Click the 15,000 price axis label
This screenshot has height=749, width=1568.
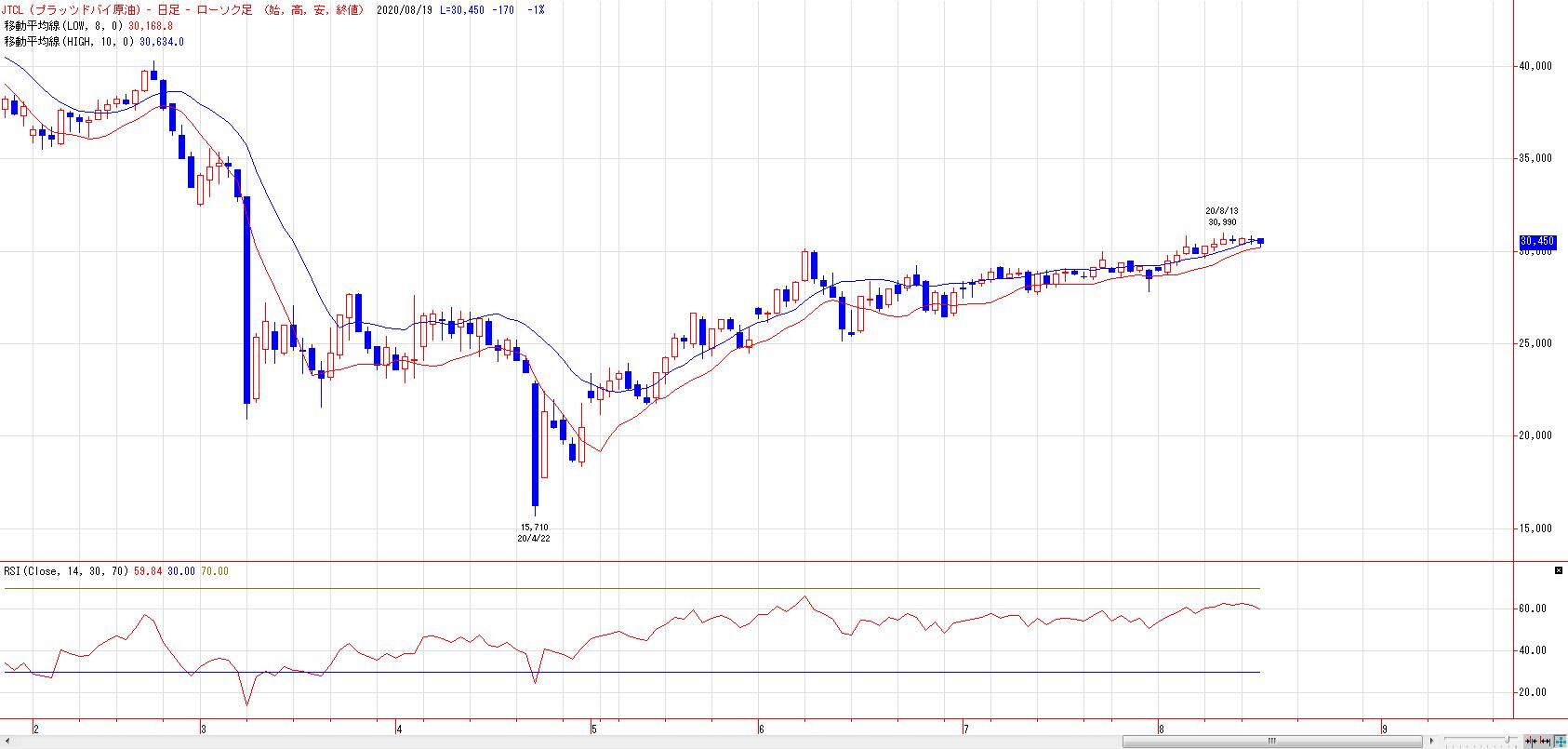coord(1535,528)
